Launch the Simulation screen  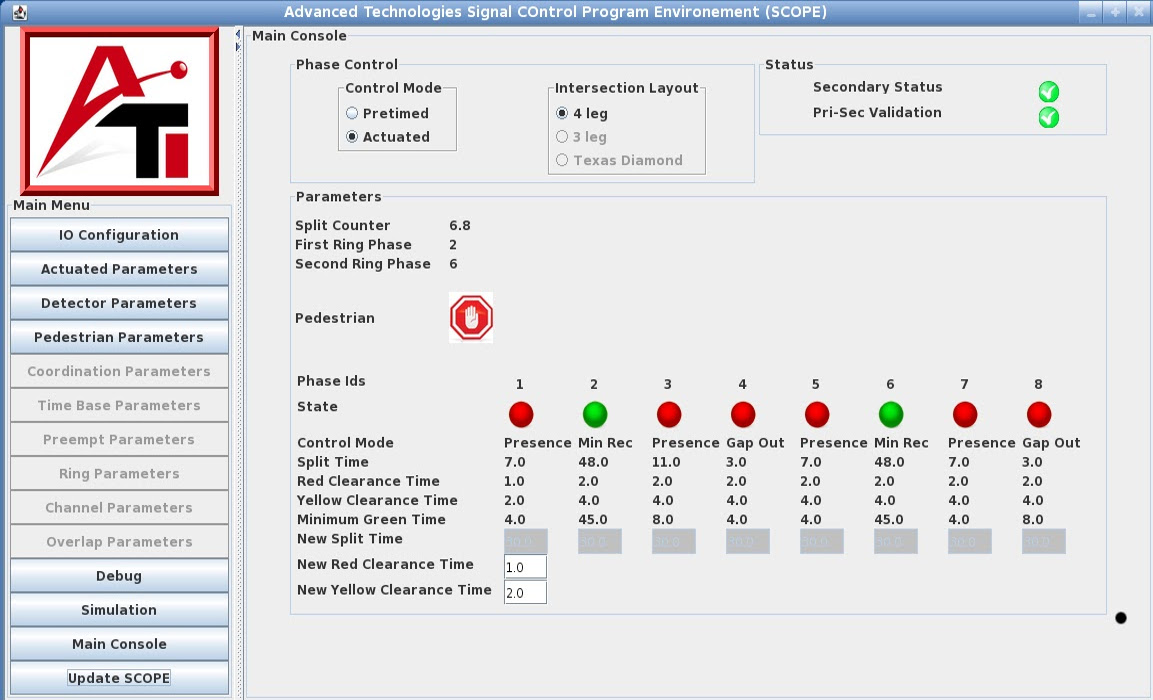[119, 610]
